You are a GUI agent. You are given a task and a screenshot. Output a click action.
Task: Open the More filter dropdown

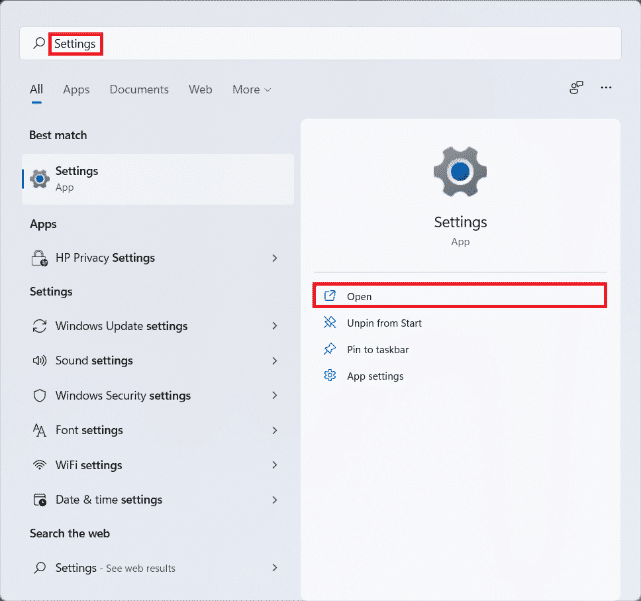(251, 90)
